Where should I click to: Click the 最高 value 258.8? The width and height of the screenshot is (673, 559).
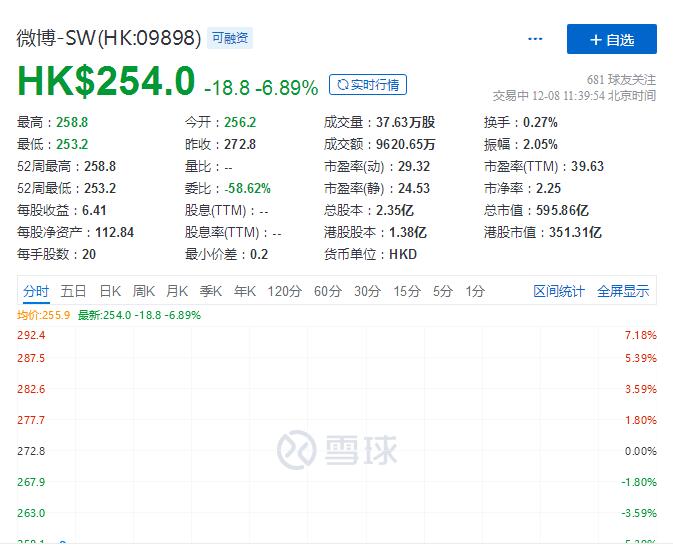[x=72, y=122]
